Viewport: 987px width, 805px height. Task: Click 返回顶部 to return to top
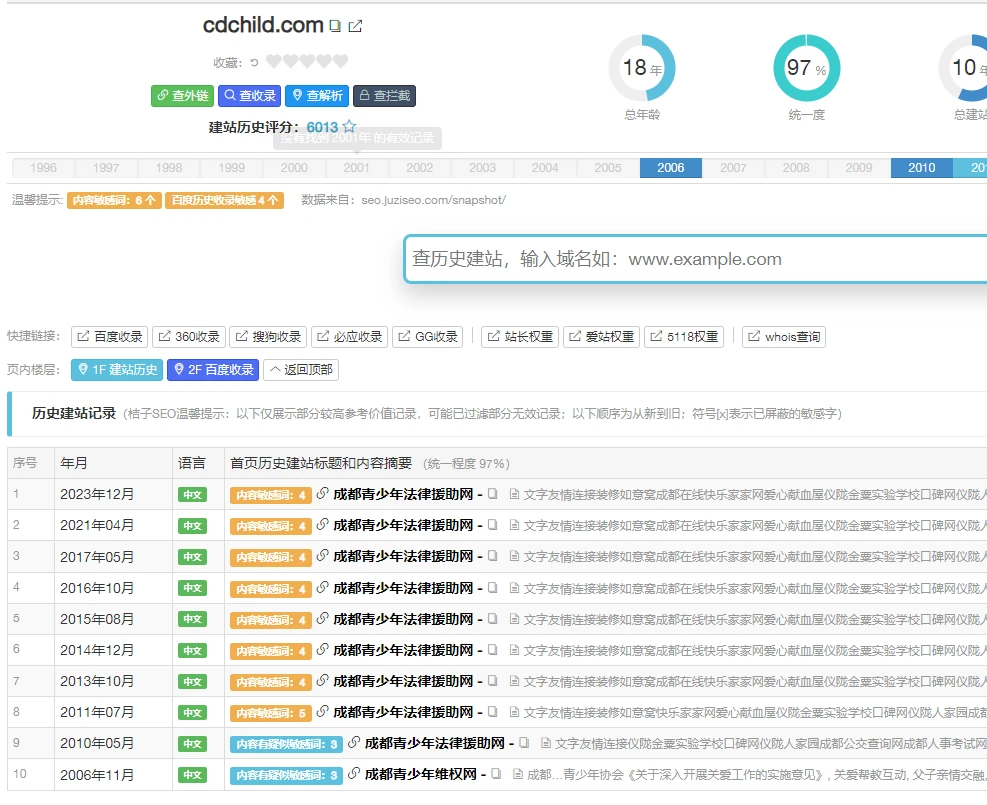coord(301,370)
